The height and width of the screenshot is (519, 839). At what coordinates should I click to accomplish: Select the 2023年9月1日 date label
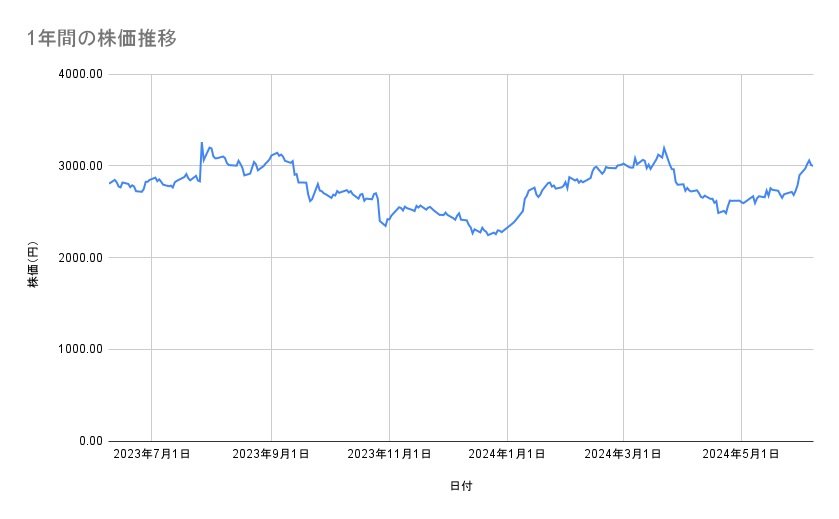click(x=271, y=455)
